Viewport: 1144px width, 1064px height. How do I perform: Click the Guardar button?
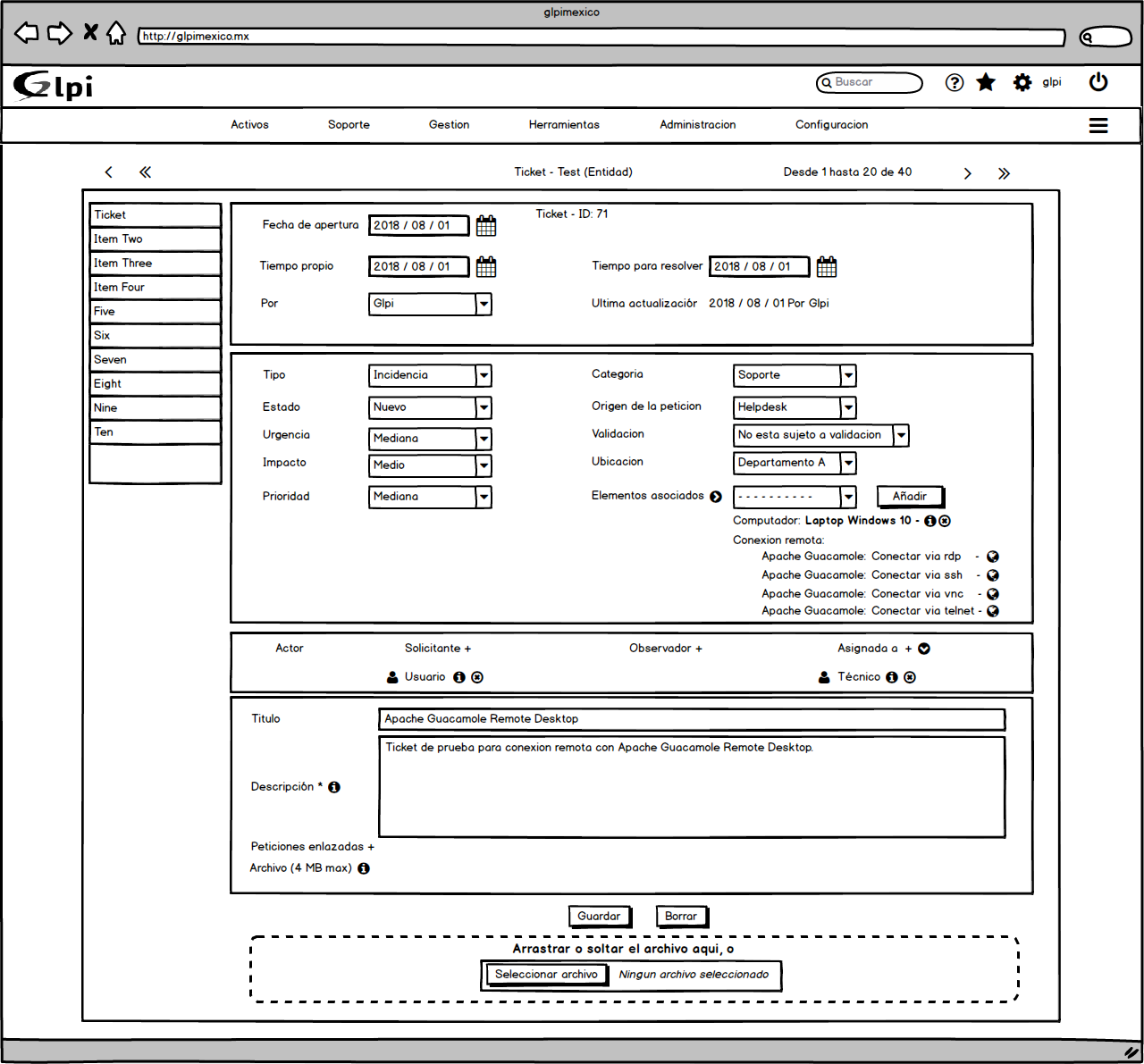tap(600, 917)
